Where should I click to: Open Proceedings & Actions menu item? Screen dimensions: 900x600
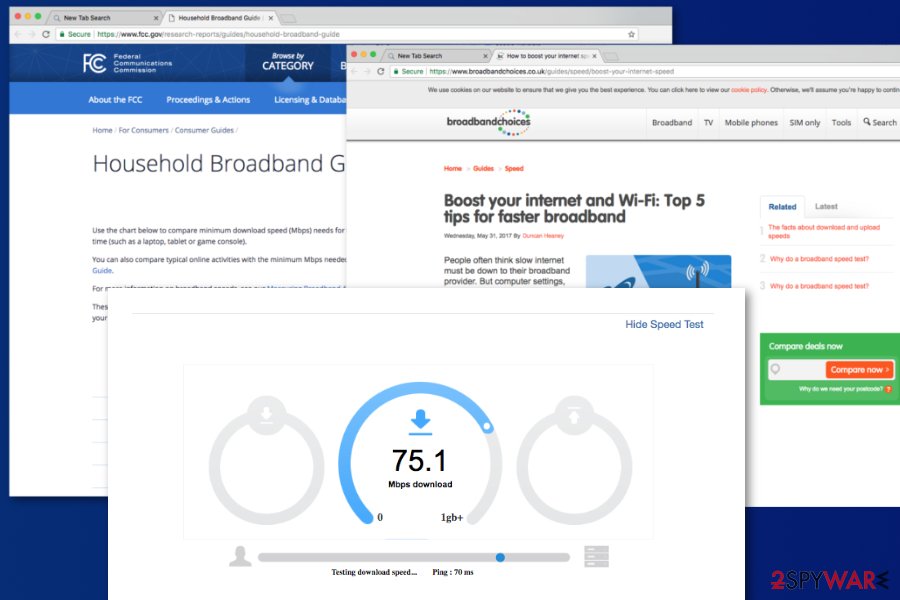click(x=208, y=99)
